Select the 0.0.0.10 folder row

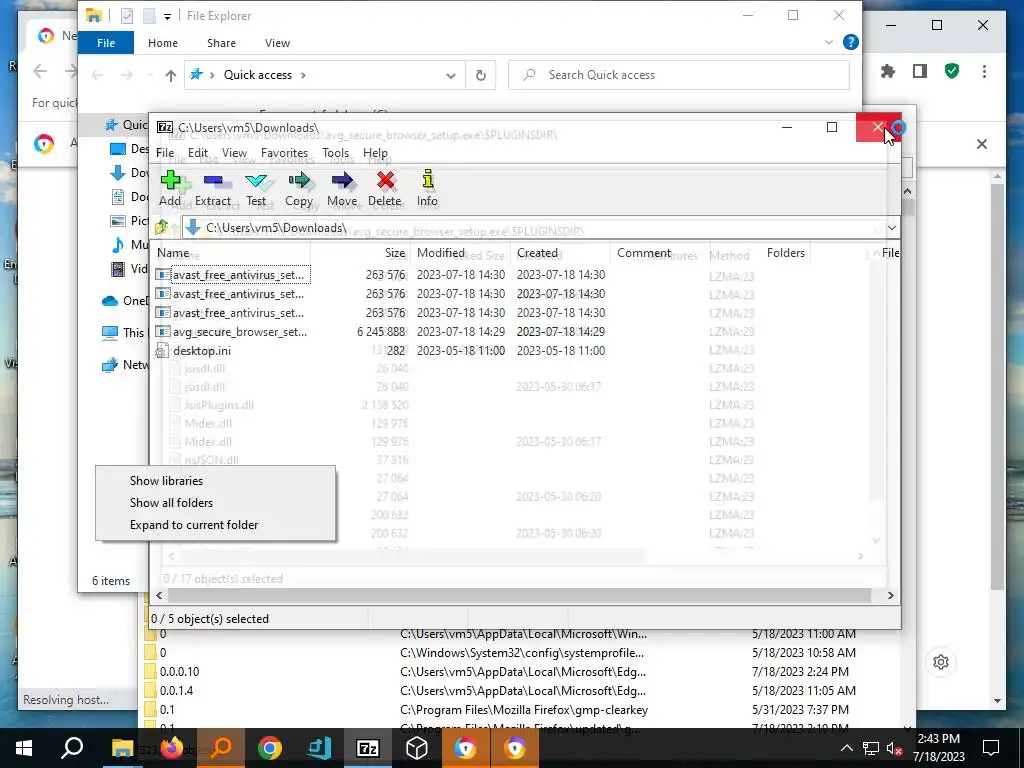click(522, 671)
